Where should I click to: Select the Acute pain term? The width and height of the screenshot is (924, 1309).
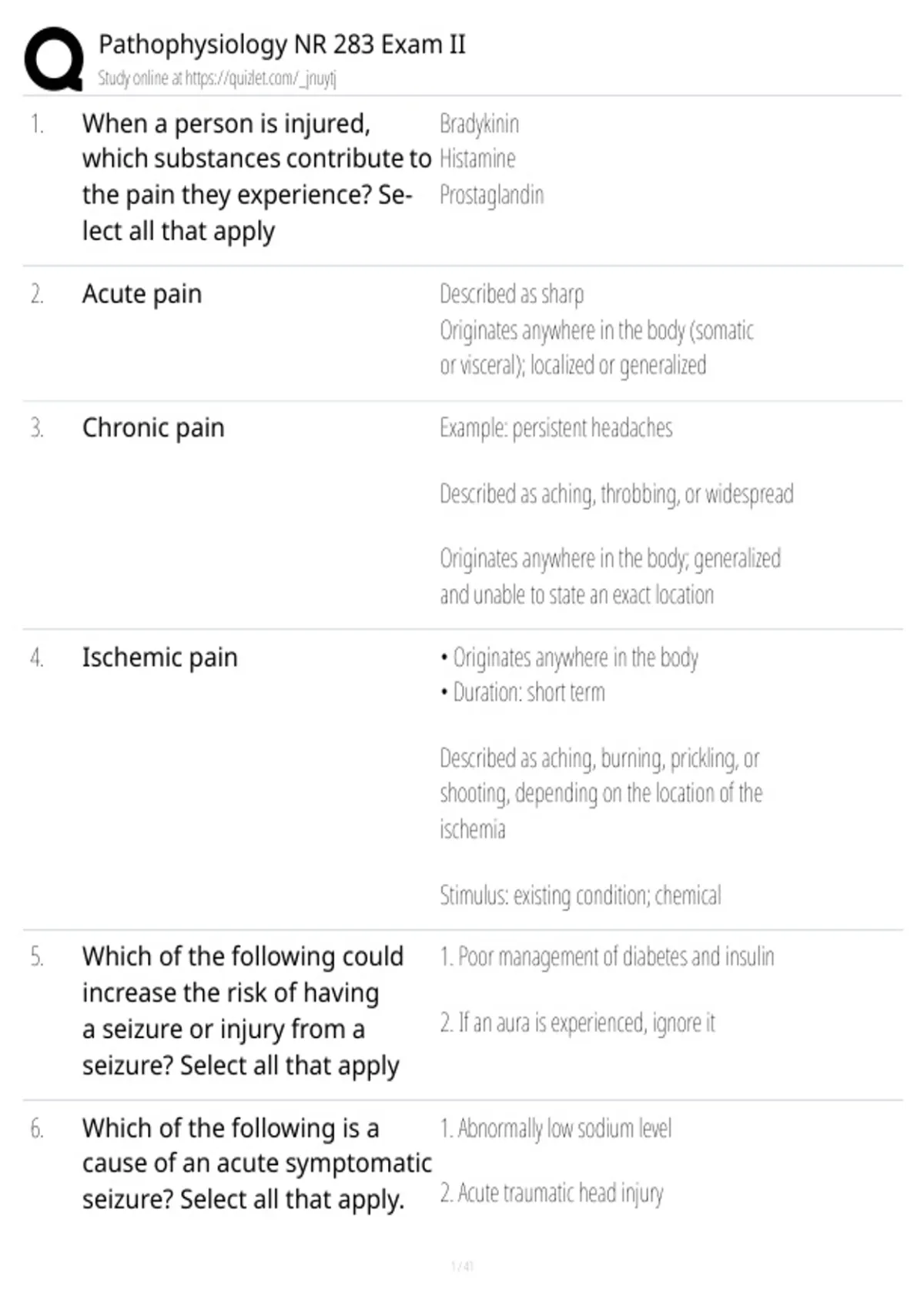point(142,294)
